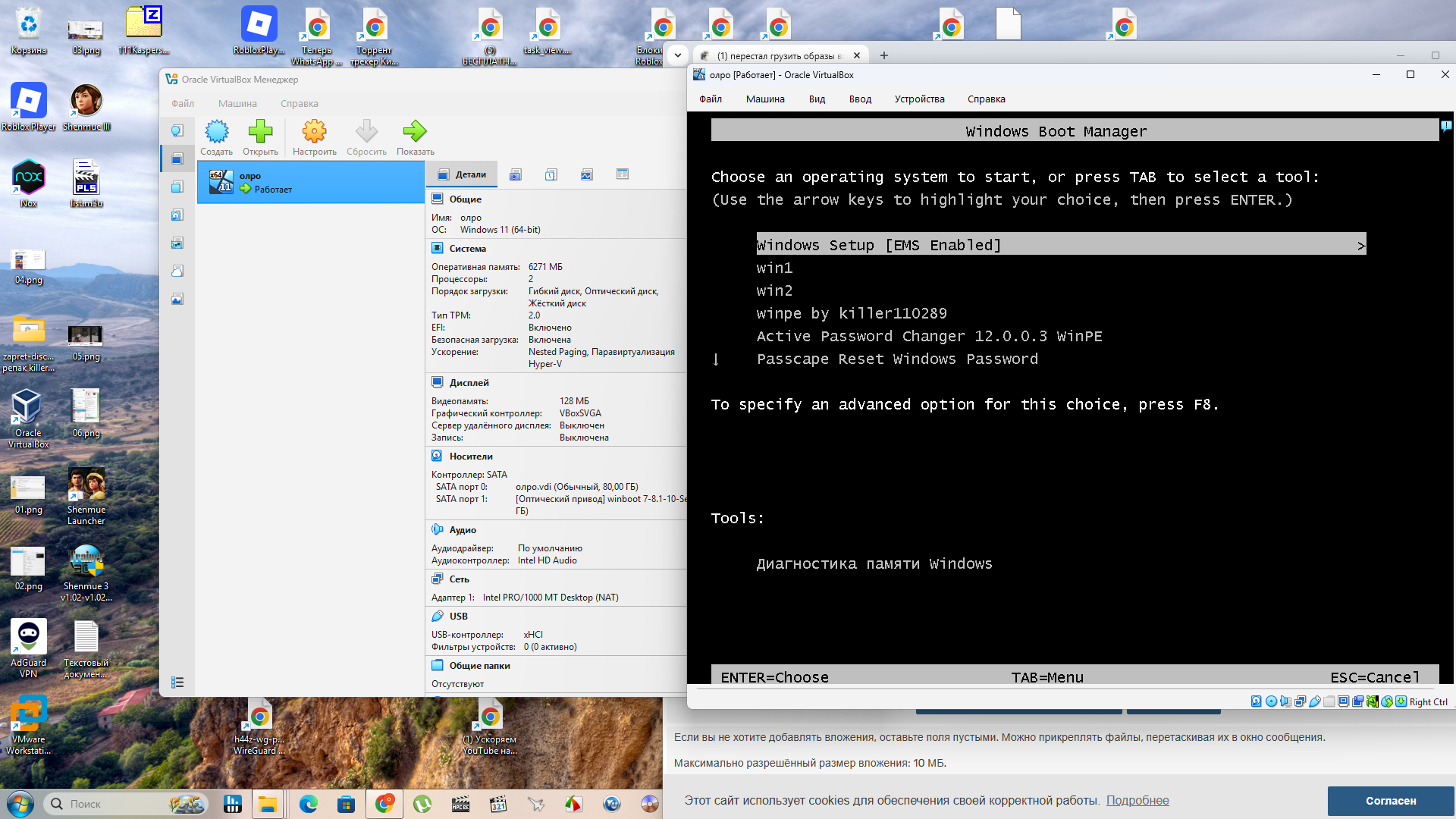Screen dimensions: 1456x819
Task: Collapse the Носители section header
Action: coord(470,457)
